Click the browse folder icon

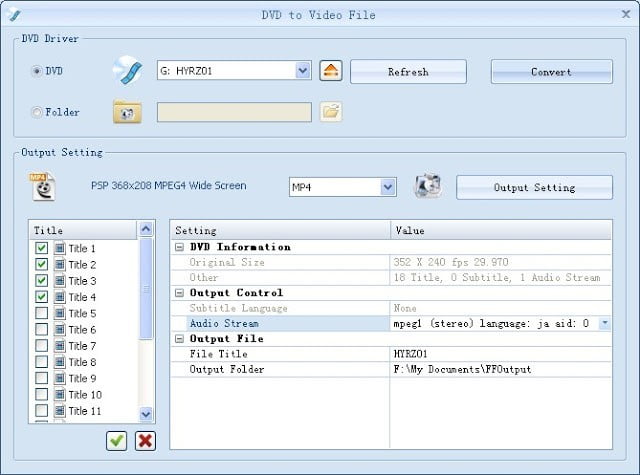click(331, 112)
